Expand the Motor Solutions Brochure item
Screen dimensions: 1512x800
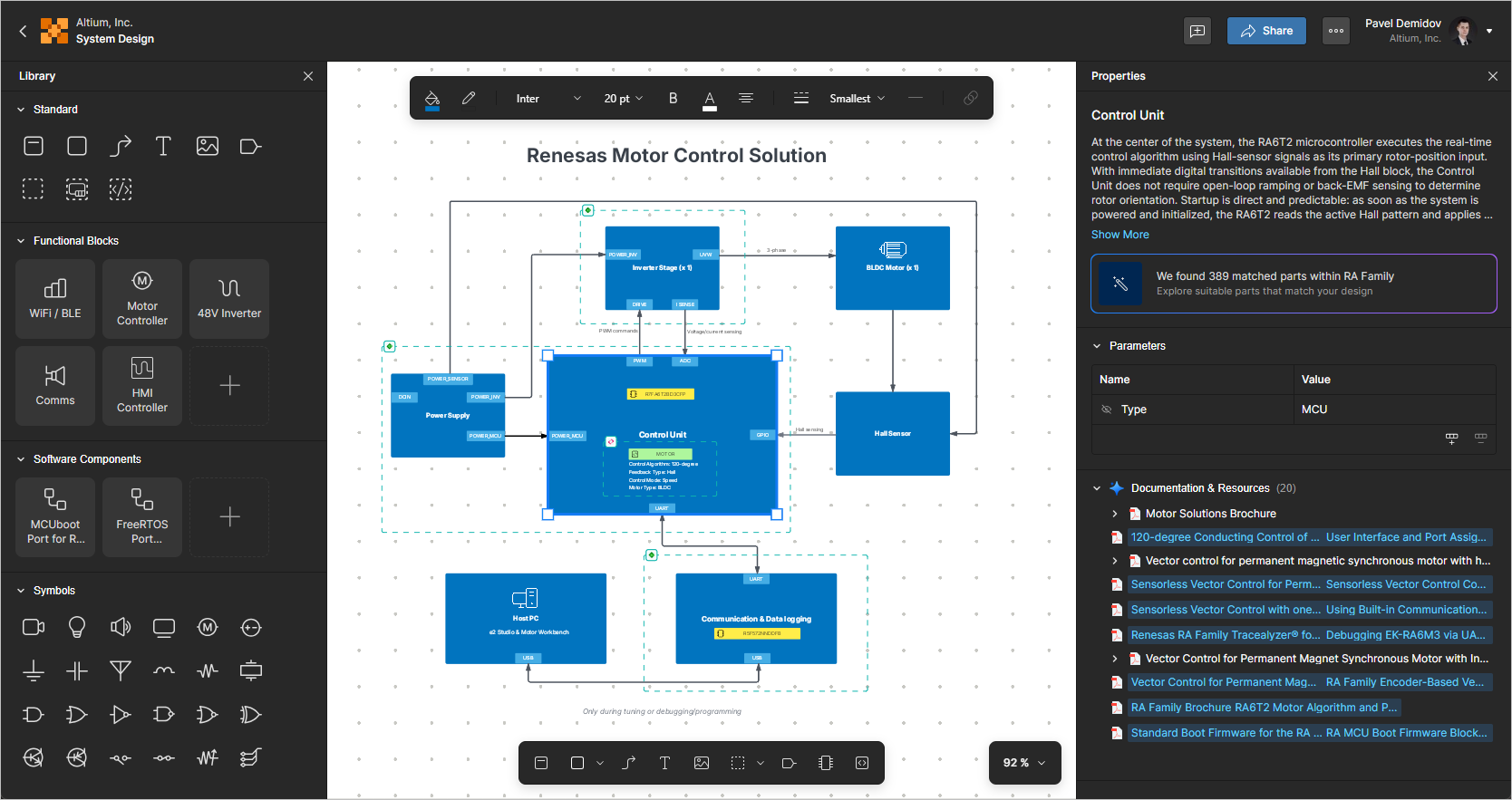coord(1115,514)
